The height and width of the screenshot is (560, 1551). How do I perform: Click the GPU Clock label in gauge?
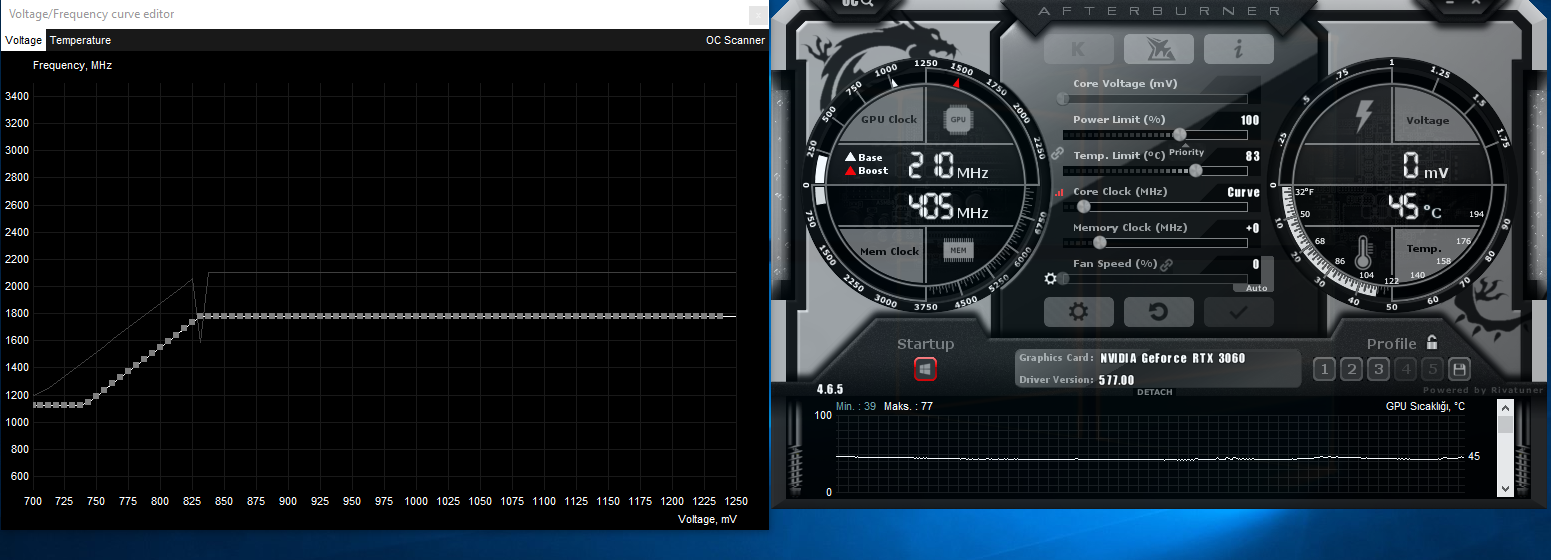pos(889,119)
